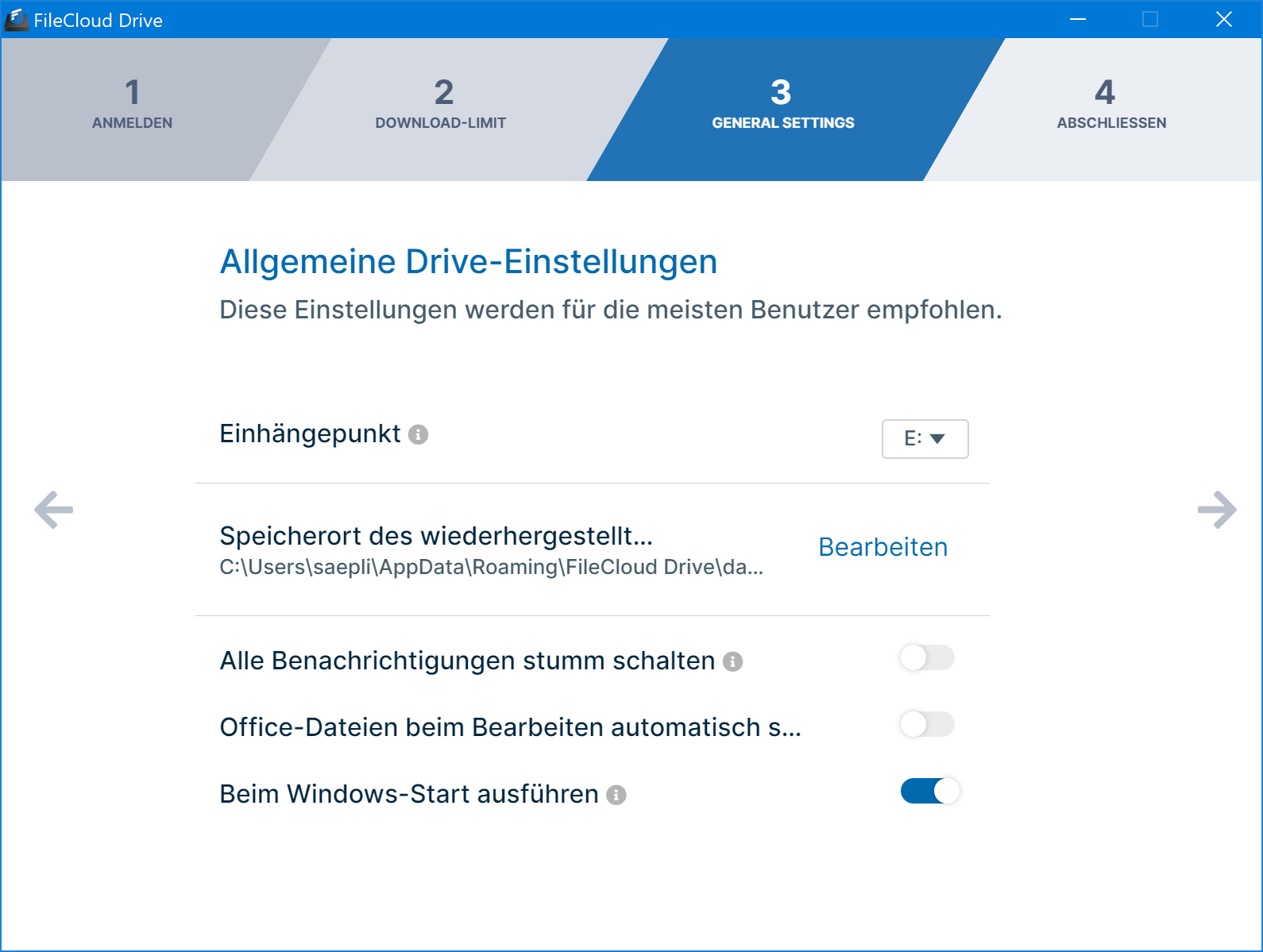Enable Alle Benachrichtigungen stumm schalten toggle
Screen dimensions: 1263x952
point(927,657)
